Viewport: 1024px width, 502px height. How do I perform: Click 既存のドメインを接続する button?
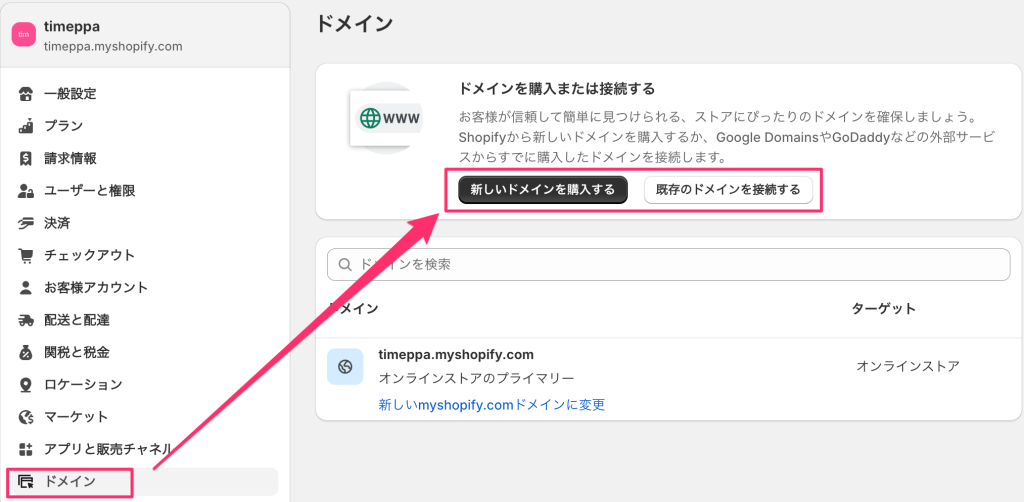coord(728,189)
